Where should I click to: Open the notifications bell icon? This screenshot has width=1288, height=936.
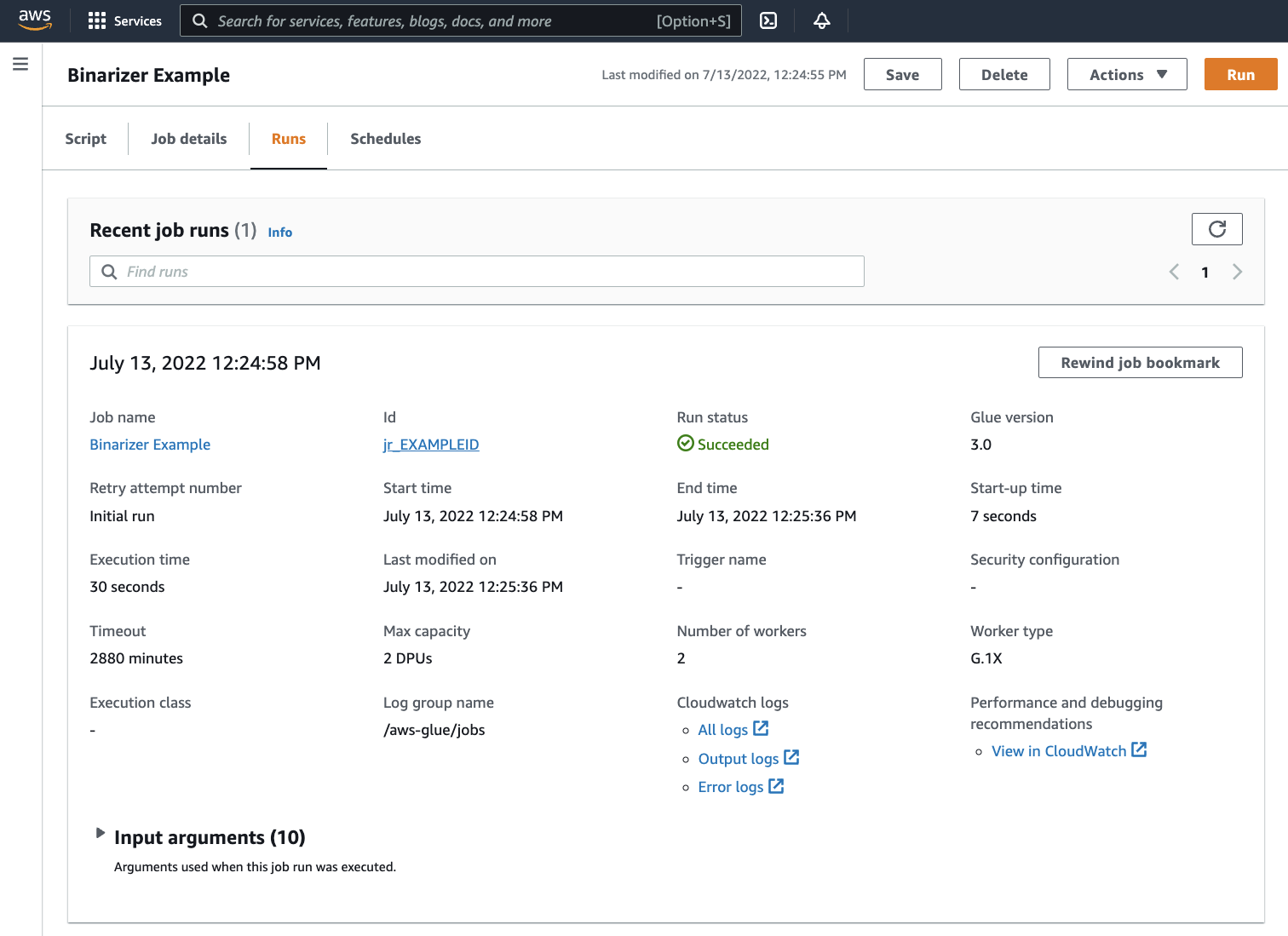[x=821, y=21]
